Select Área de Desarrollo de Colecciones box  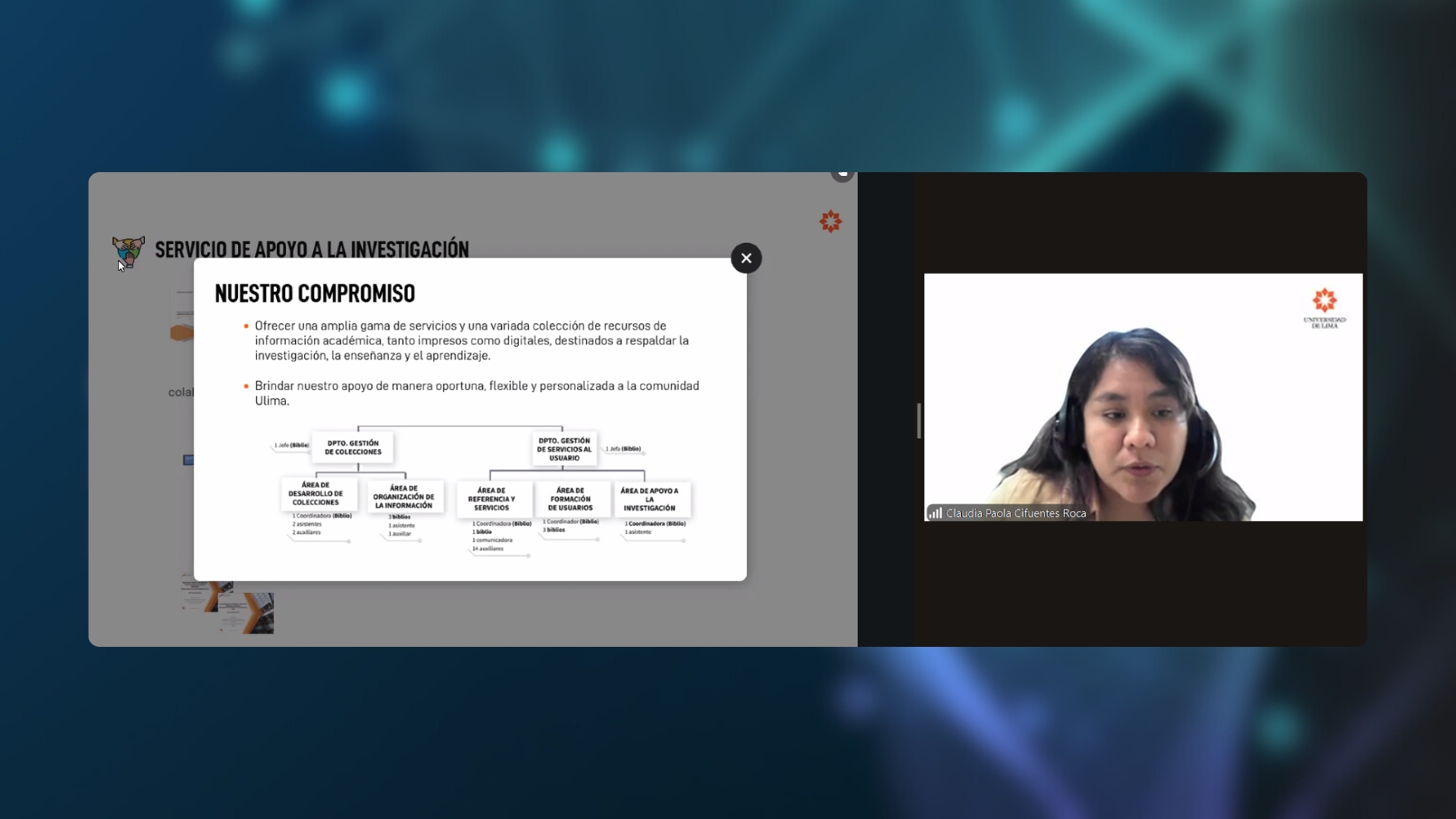(315, 494)
